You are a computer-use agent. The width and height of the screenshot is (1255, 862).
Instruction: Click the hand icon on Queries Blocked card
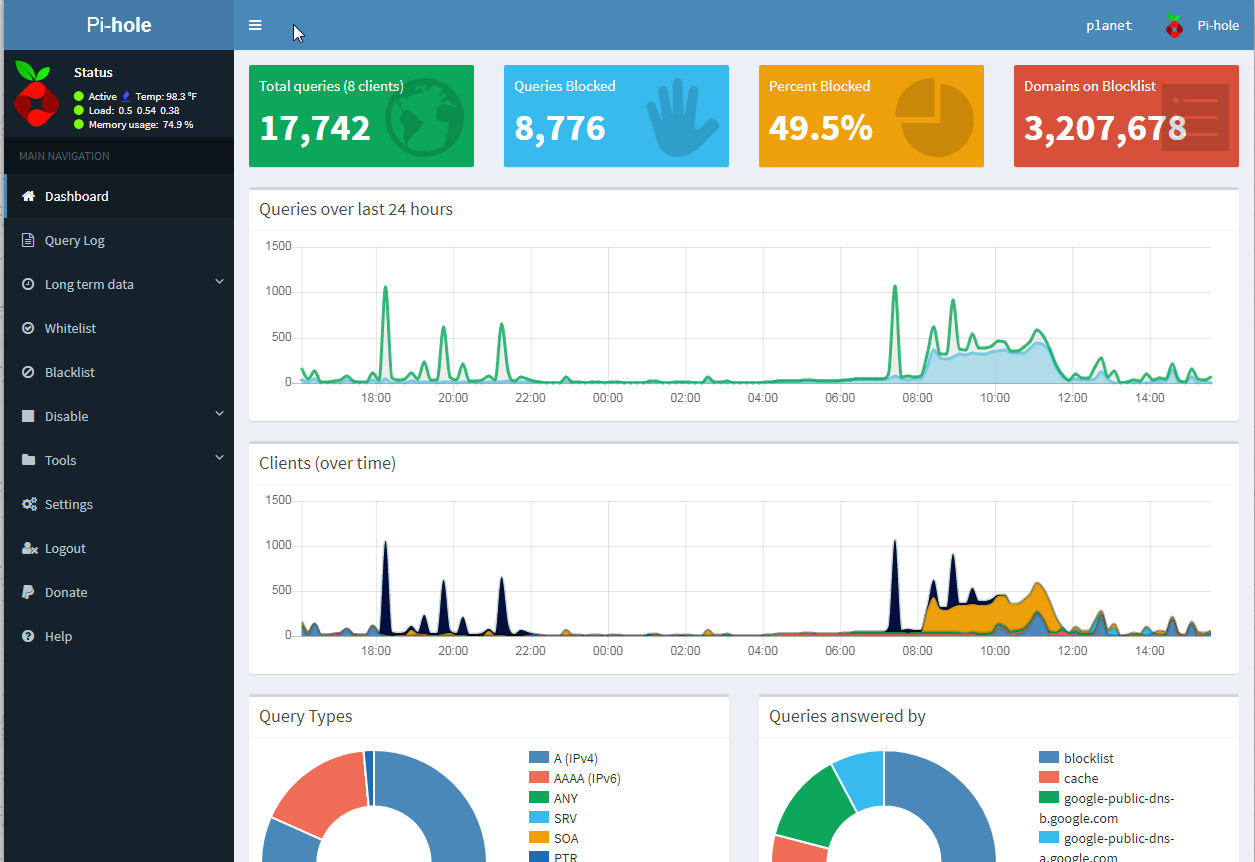pos(683,117)
